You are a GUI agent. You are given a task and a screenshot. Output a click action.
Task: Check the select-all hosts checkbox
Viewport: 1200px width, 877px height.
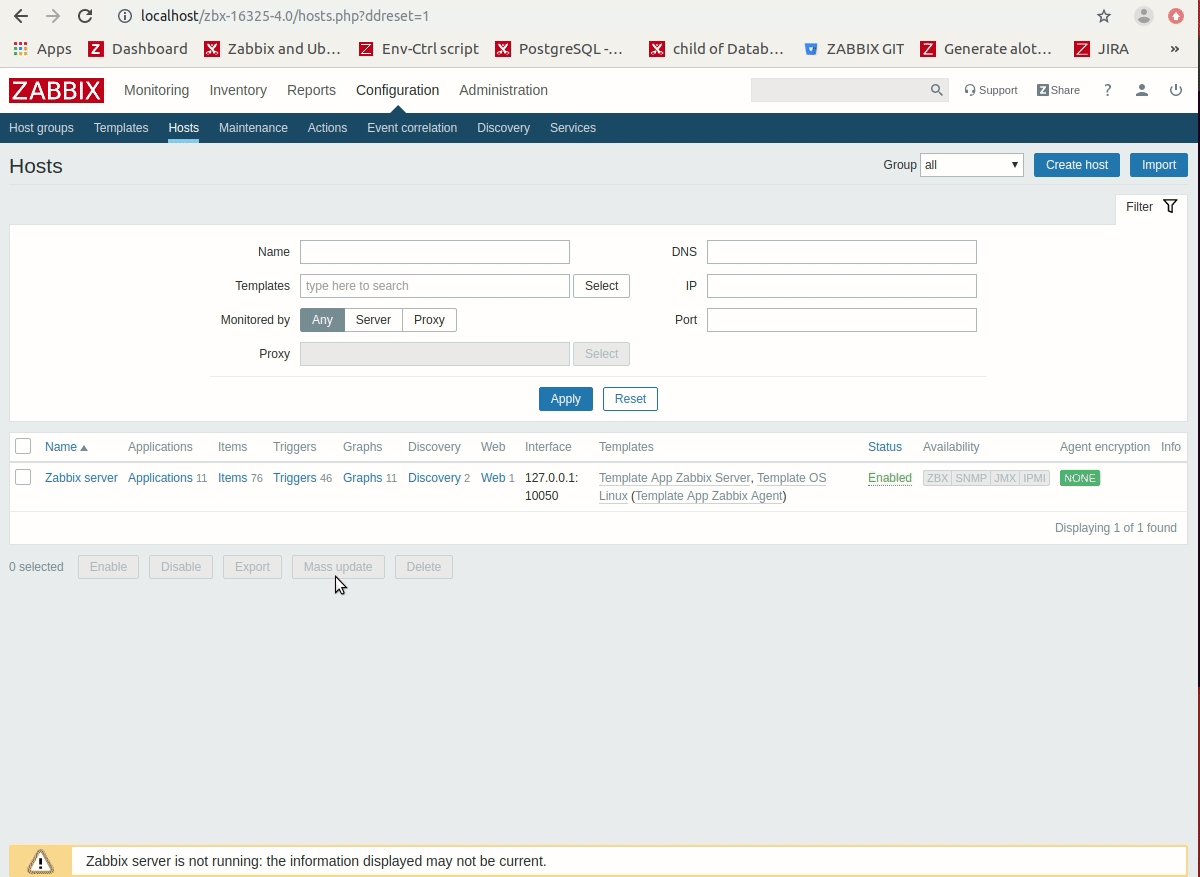point(23,447)
